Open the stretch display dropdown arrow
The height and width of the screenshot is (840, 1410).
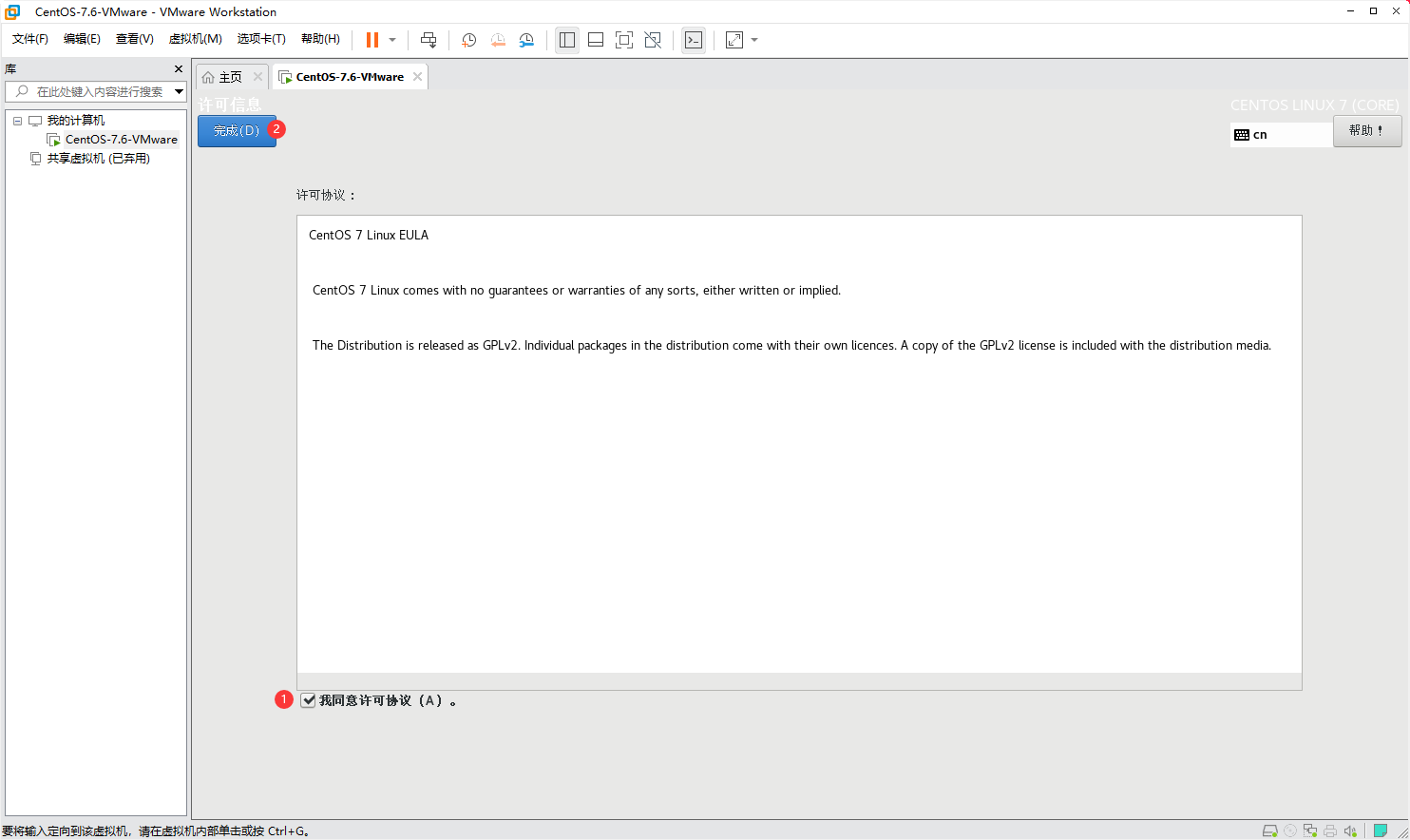tap(754, 40)
